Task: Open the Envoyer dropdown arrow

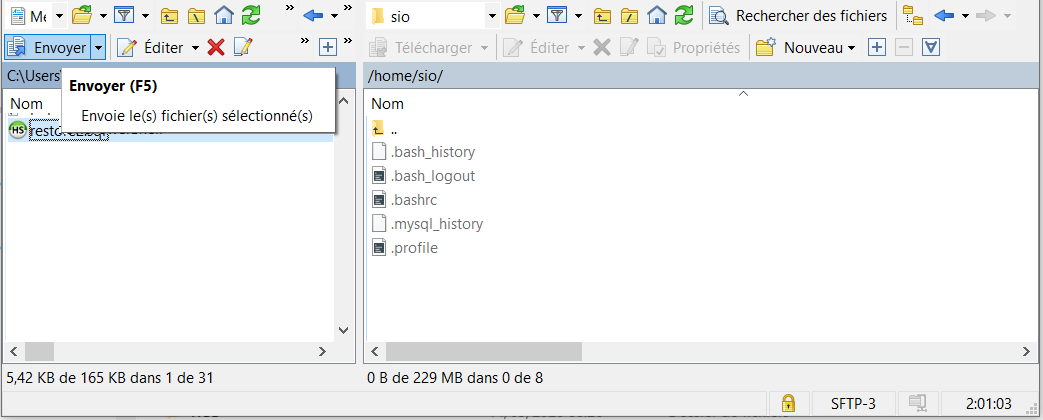Action: click(x=98, y=48)
